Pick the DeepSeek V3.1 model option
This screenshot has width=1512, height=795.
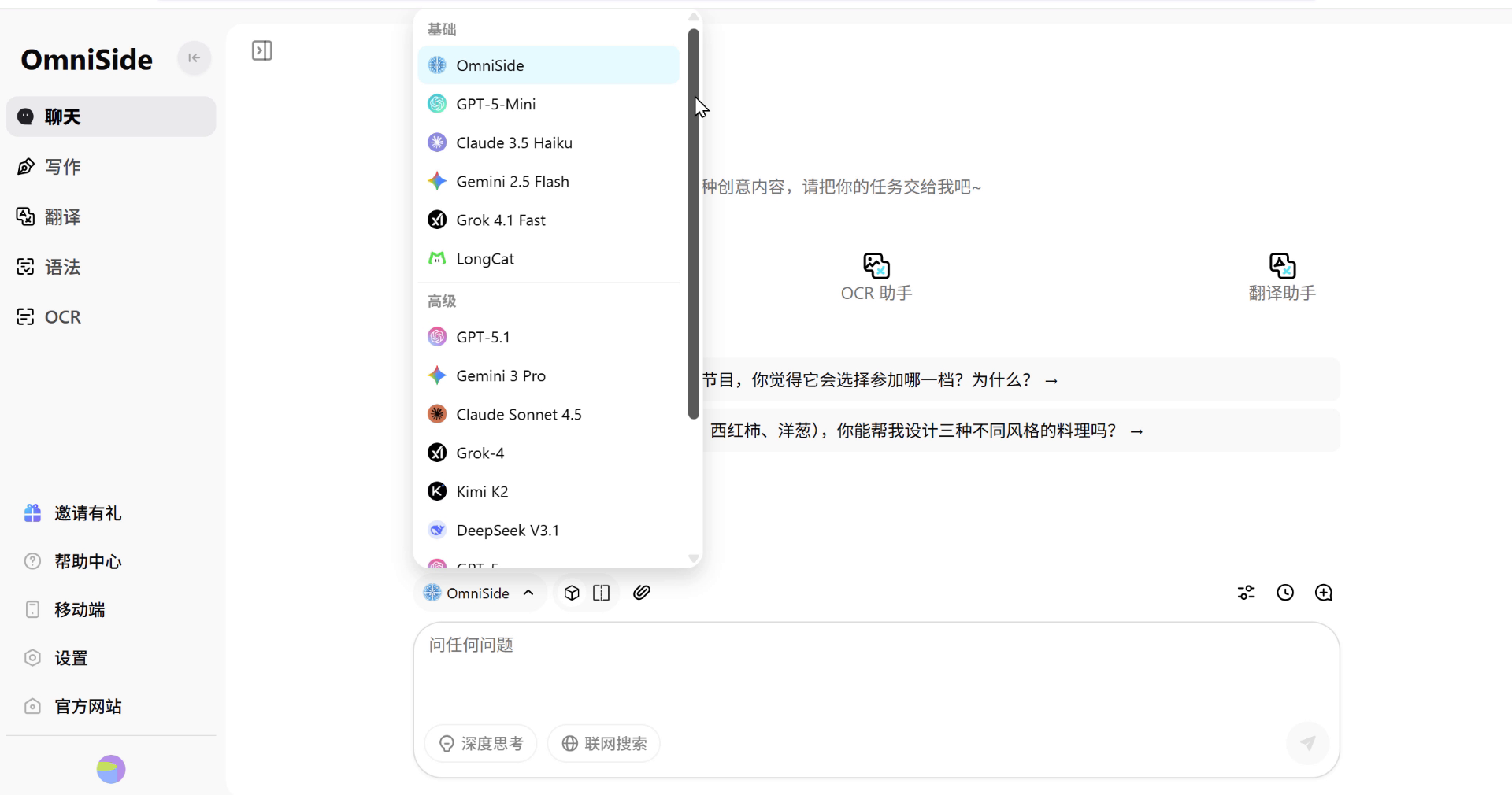[x=507, y=530]
